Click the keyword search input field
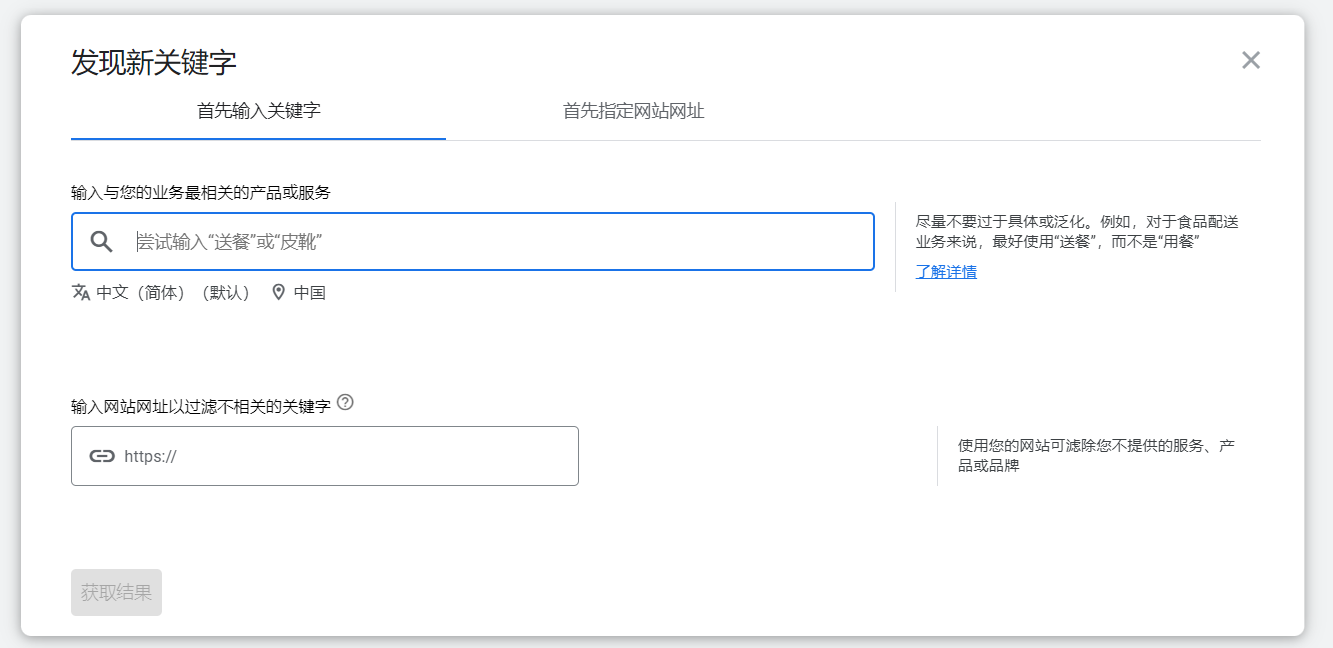The width and height of the screenshot is (1333, 648). tap(473, 241)
